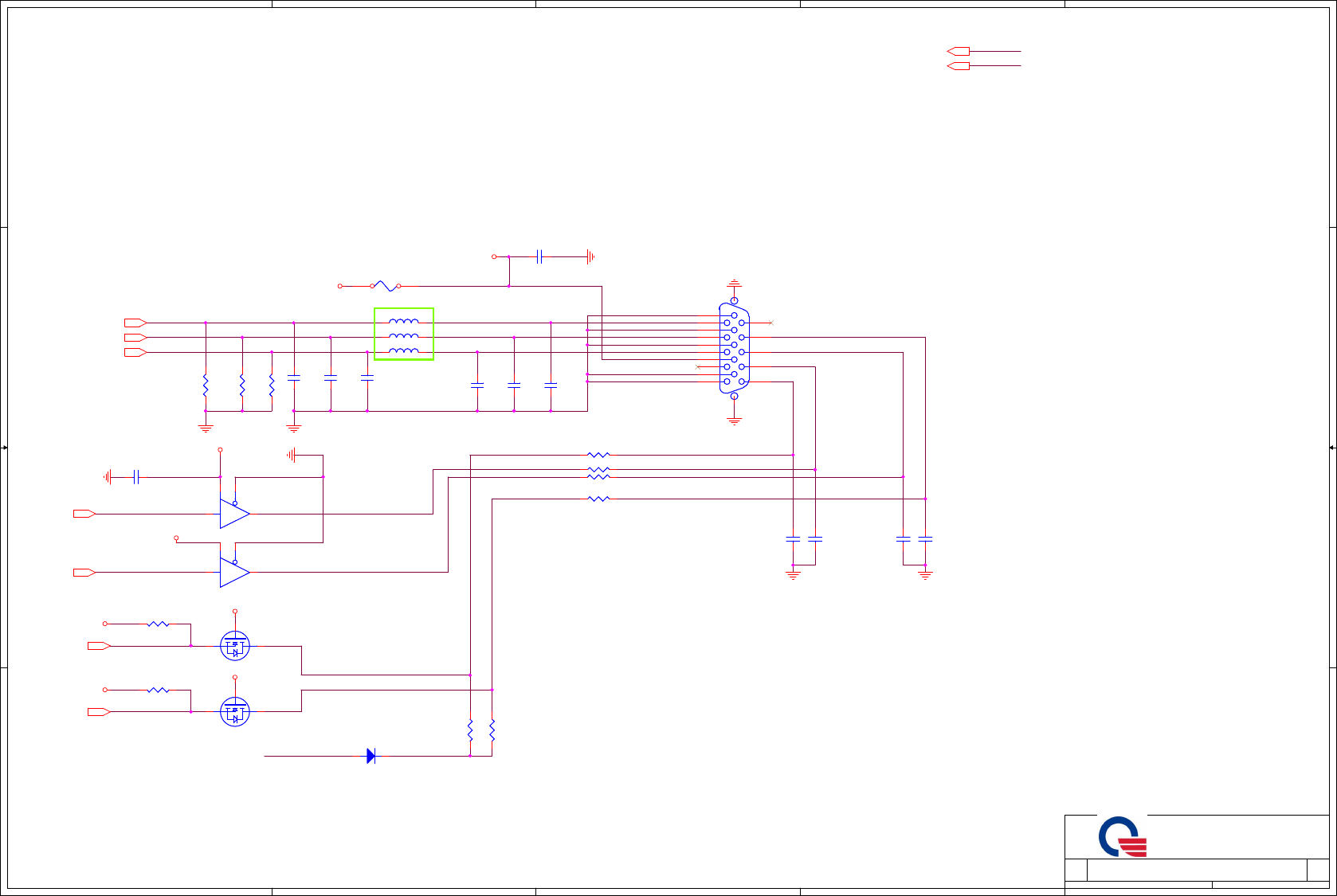Viewport: 1337px width, 896px height.
Task: Click the input port on the lower MOSFET gate line
Action: click(99, 711)
